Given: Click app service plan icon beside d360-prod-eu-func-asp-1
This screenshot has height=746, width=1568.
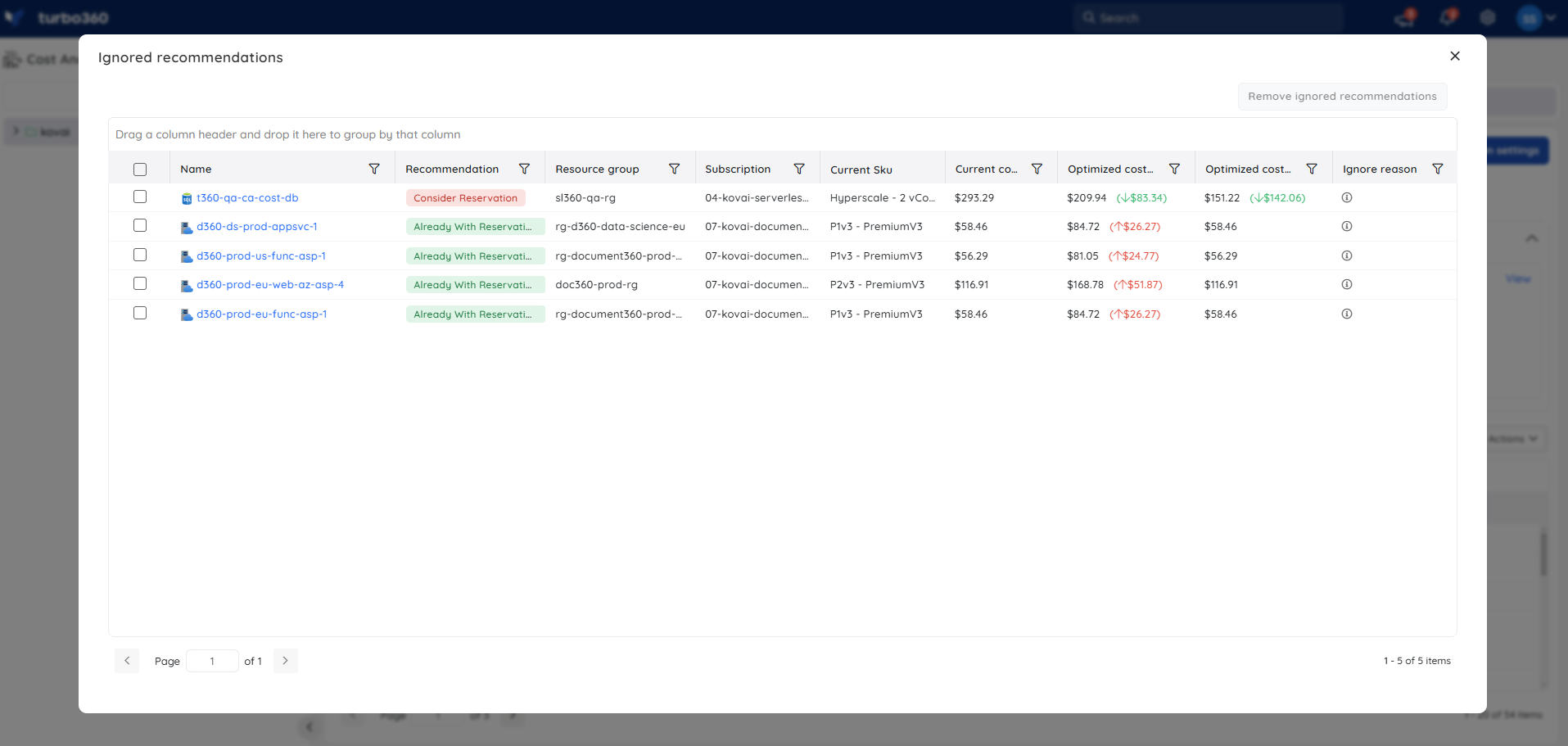Looking at the screenshot, I should [x=187, y=314].
